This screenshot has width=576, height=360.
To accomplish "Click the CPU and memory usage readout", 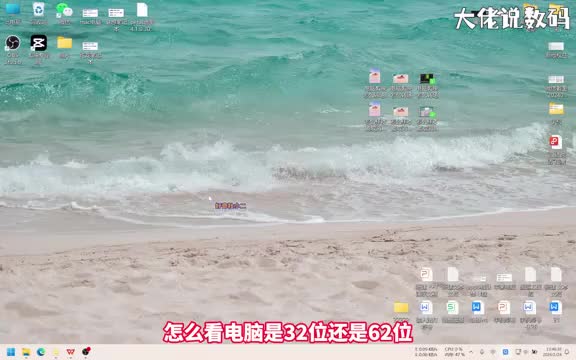I will point(454,352).
